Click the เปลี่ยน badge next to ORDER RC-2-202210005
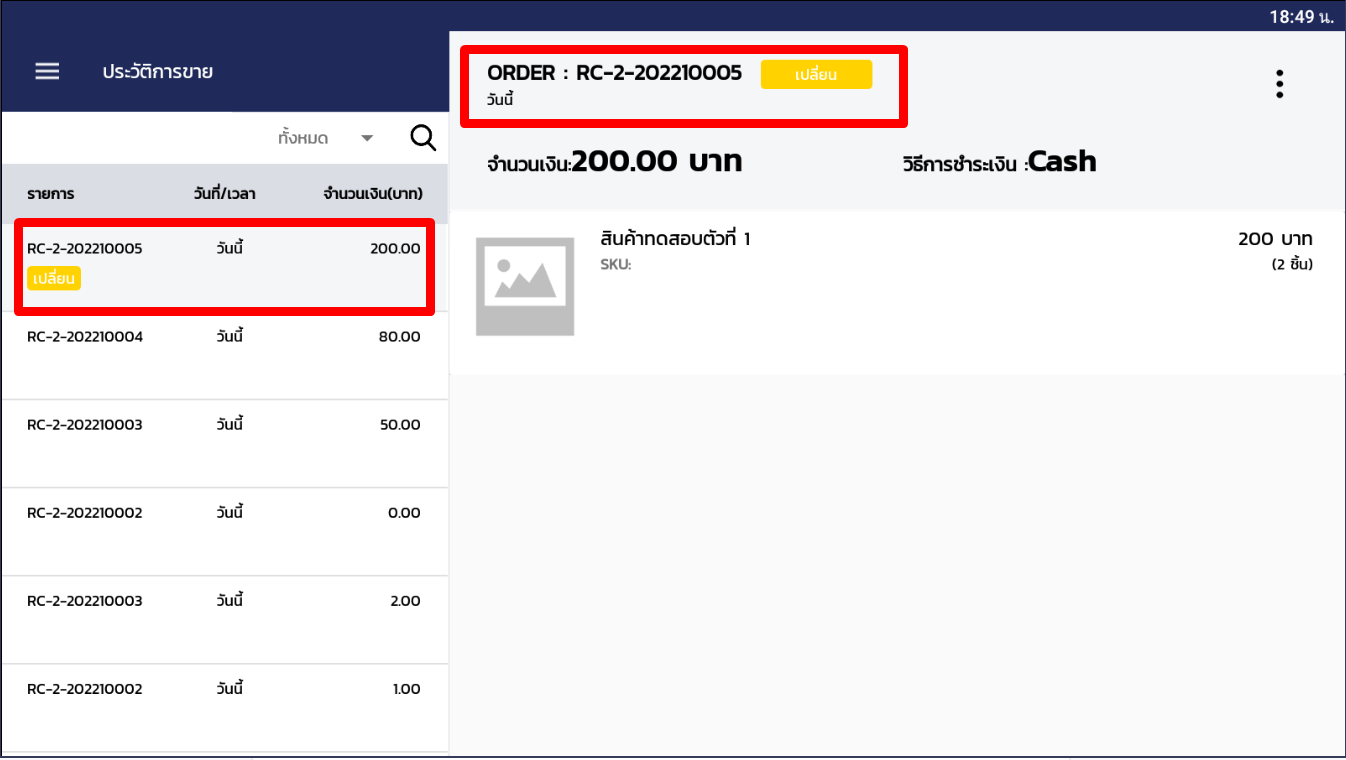1346x760 pixels. pos(816,74)
